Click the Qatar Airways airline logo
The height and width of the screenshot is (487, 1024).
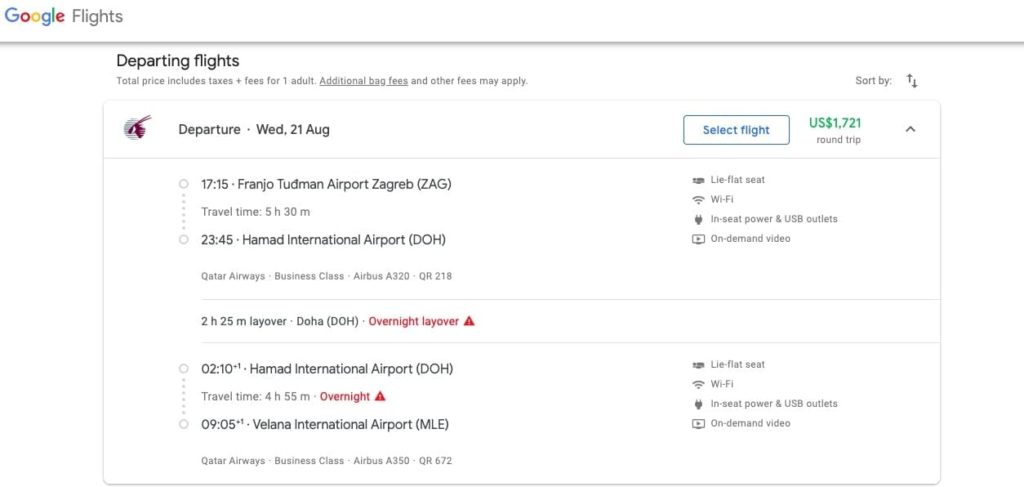tap(137, 128)
